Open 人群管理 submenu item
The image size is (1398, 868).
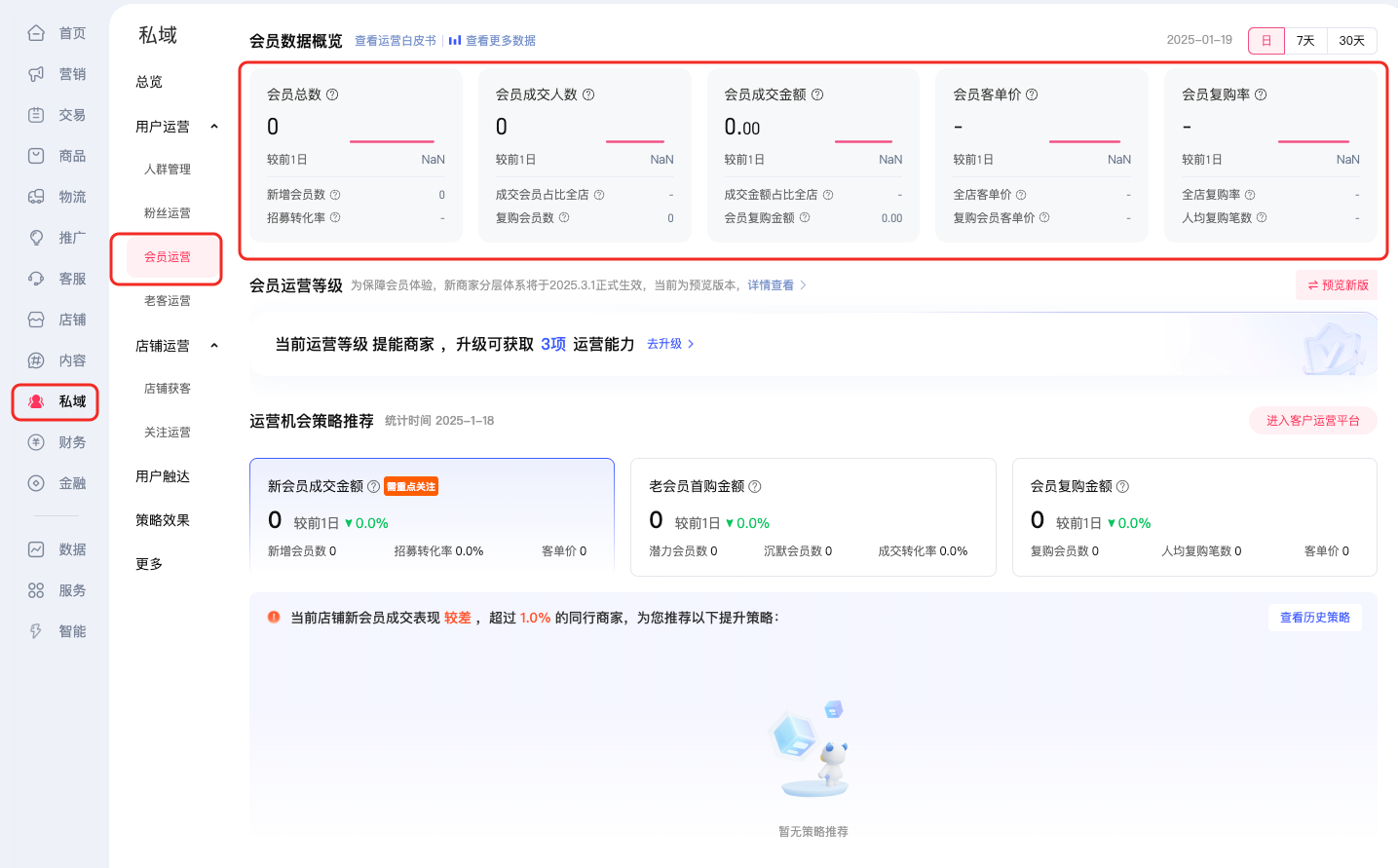pyautogui.click(x=168, y=170)
